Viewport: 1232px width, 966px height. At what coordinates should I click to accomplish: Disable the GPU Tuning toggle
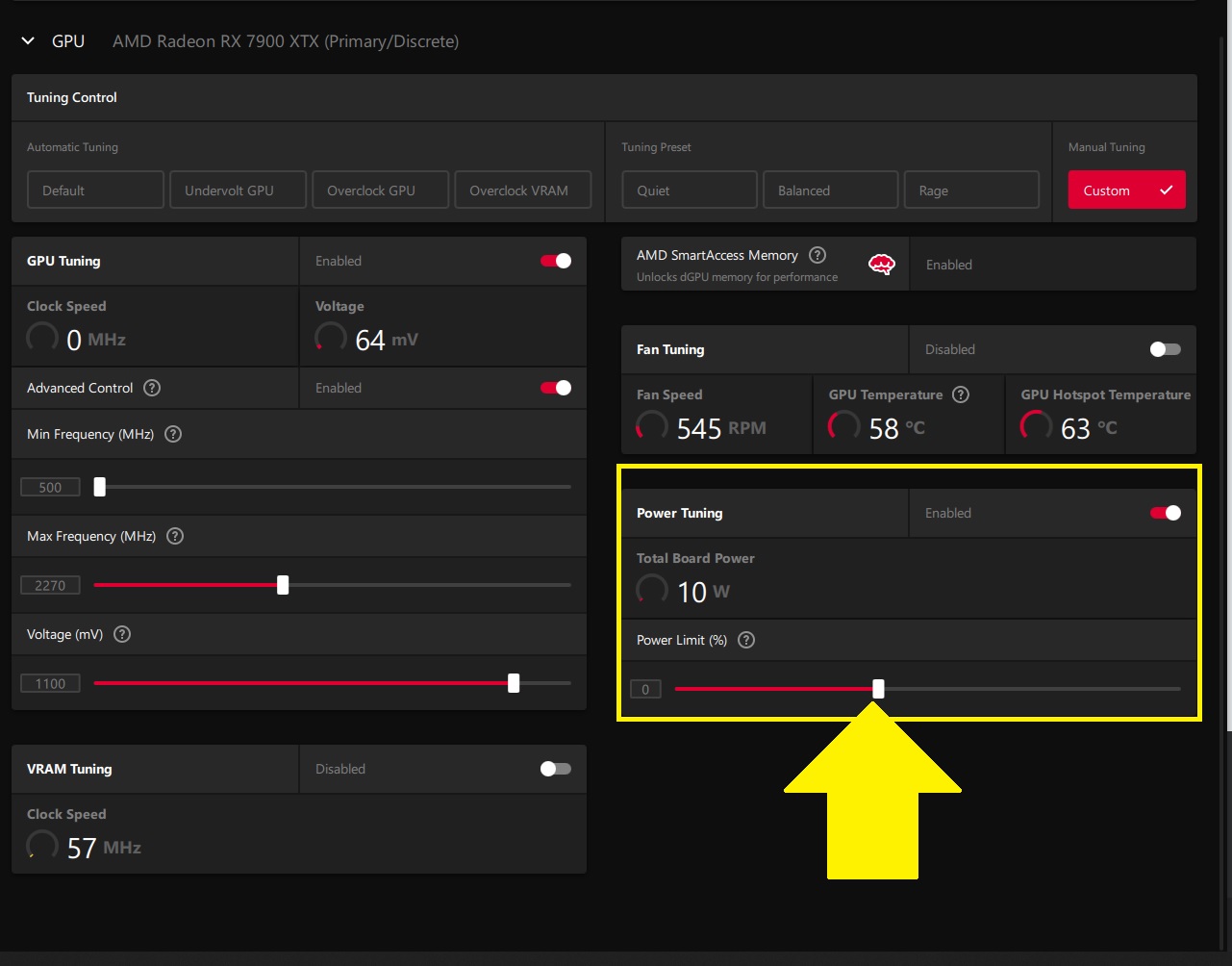pos(556,261)
